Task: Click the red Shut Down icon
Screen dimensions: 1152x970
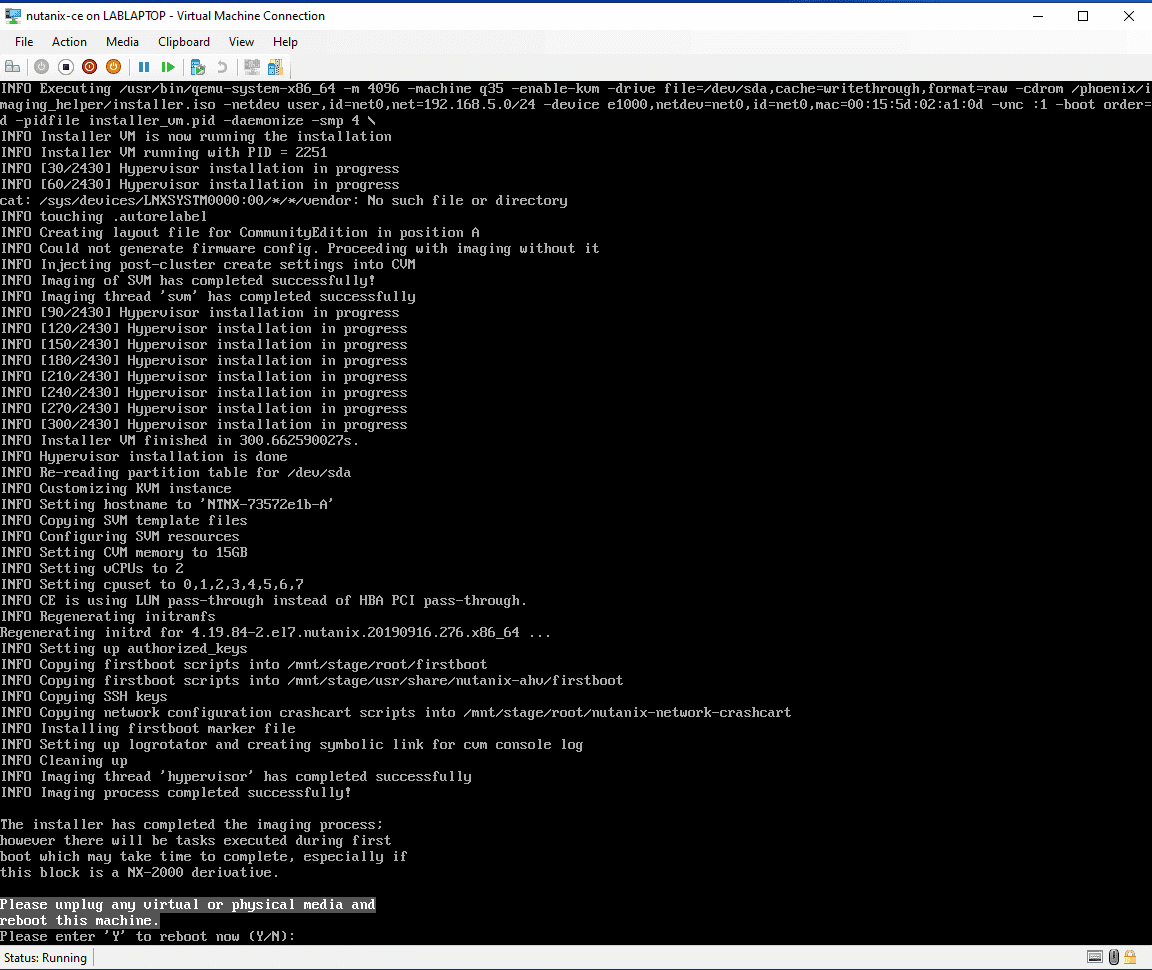Action: [89, 67]
